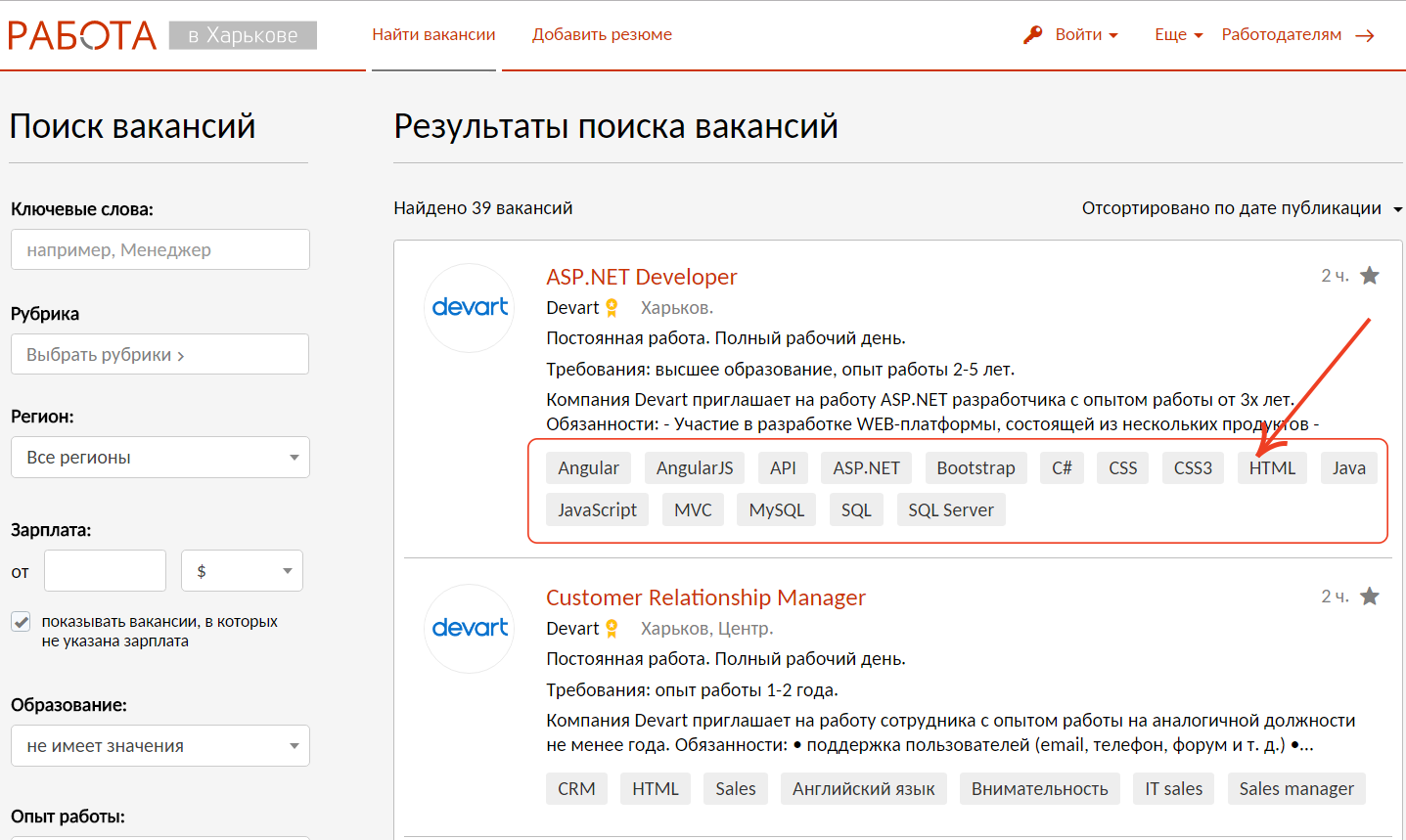
Task: Click the SQL tag
Action: pos(856,510)
